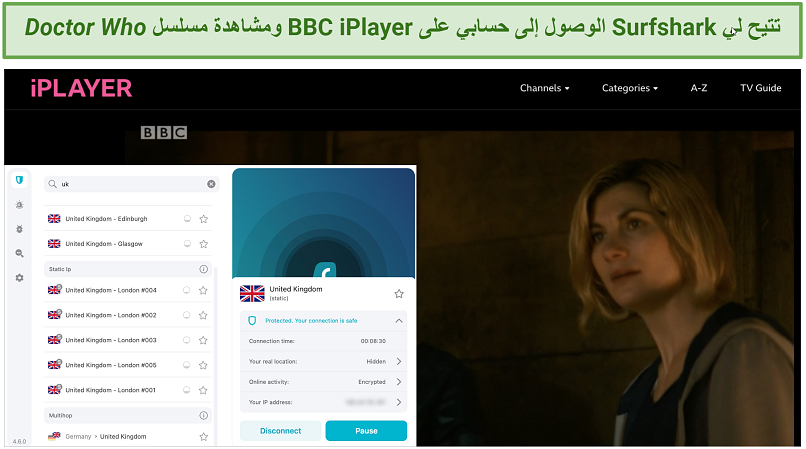This screenshot has height=449, width=806.
Task: Open the Categories dropdown menu
Action: pyautogui.click(x=630, y=88)
